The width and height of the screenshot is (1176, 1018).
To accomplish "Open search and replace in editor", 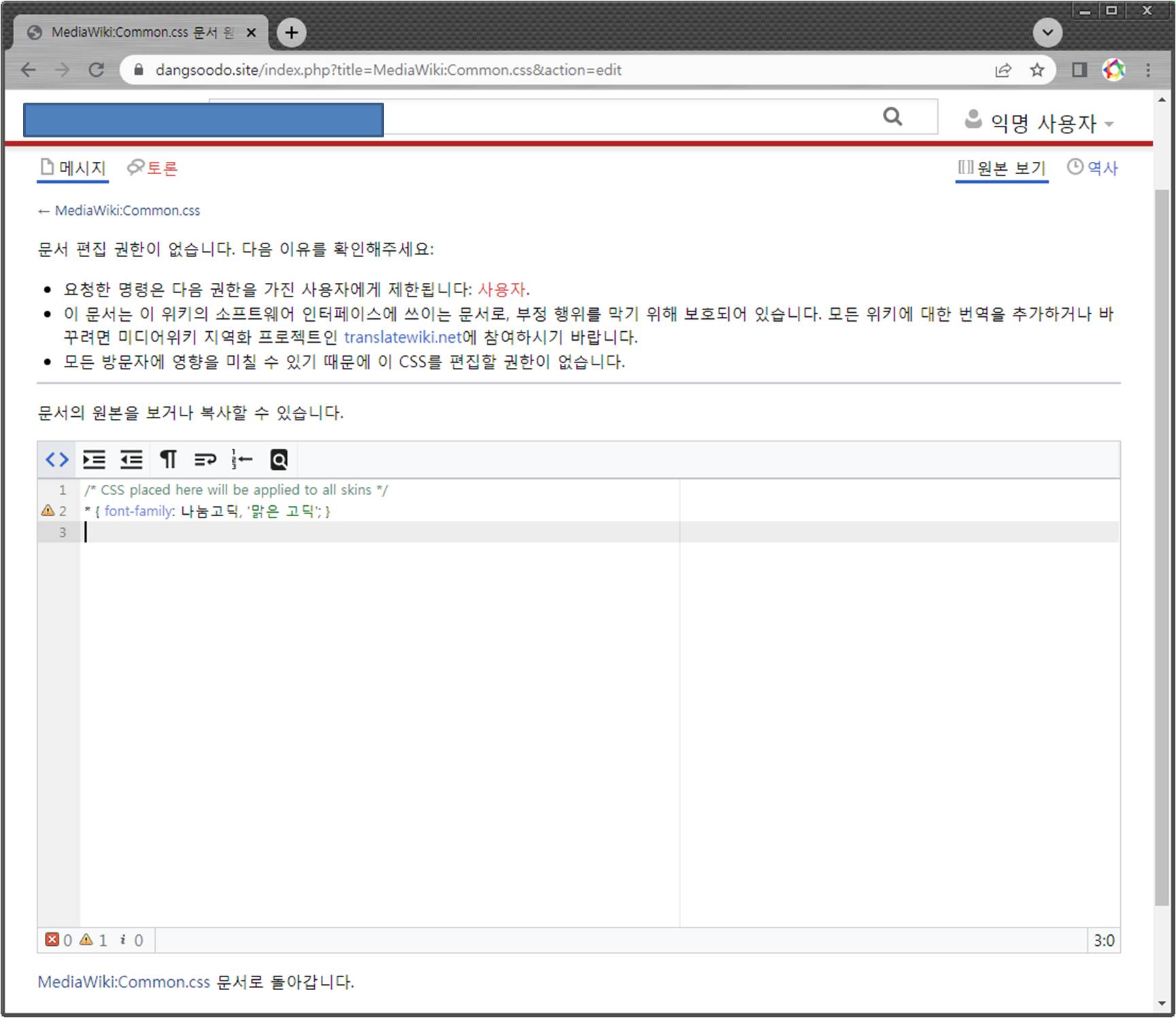I will (x=279, y=460).
